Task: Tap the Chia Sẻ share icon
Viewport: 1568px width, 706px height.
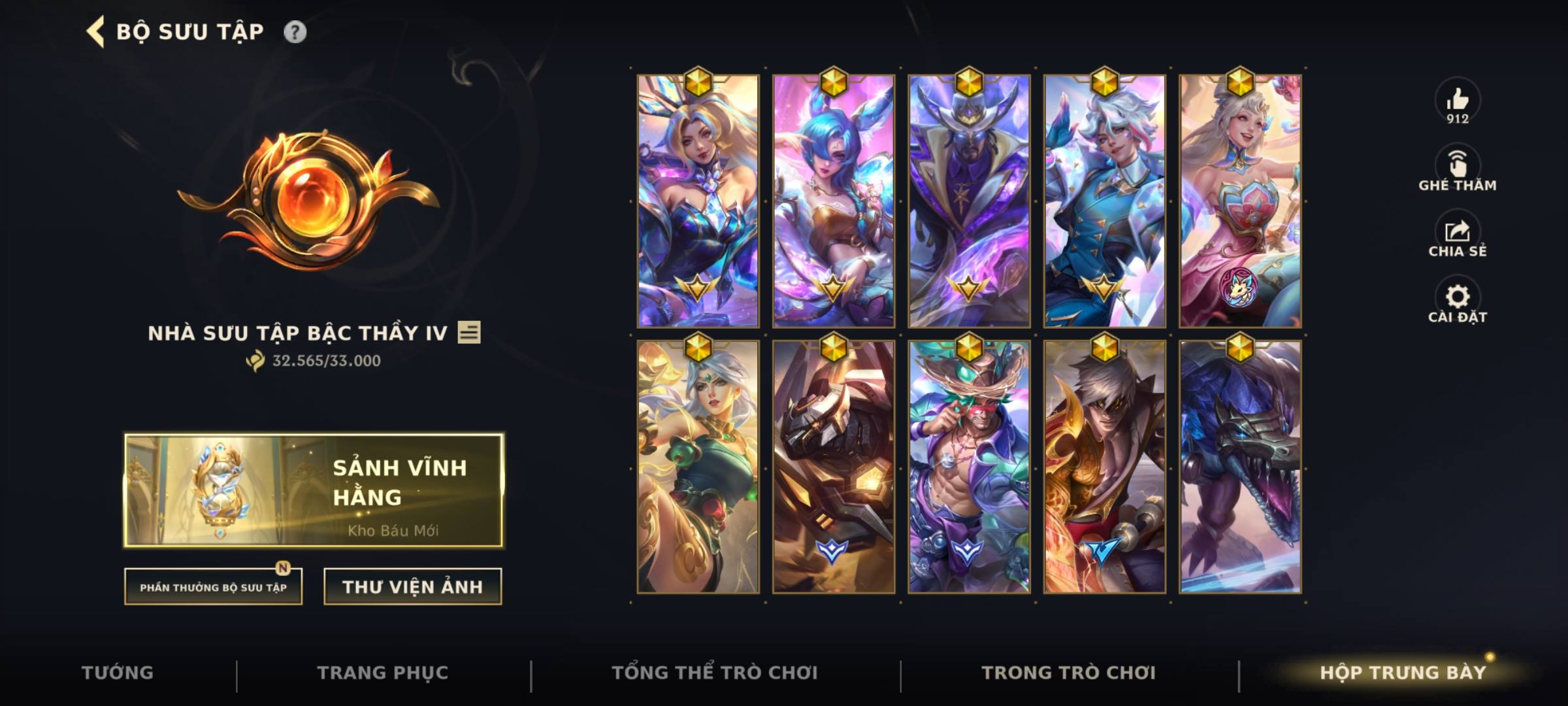Action: tap(1457, 235)
